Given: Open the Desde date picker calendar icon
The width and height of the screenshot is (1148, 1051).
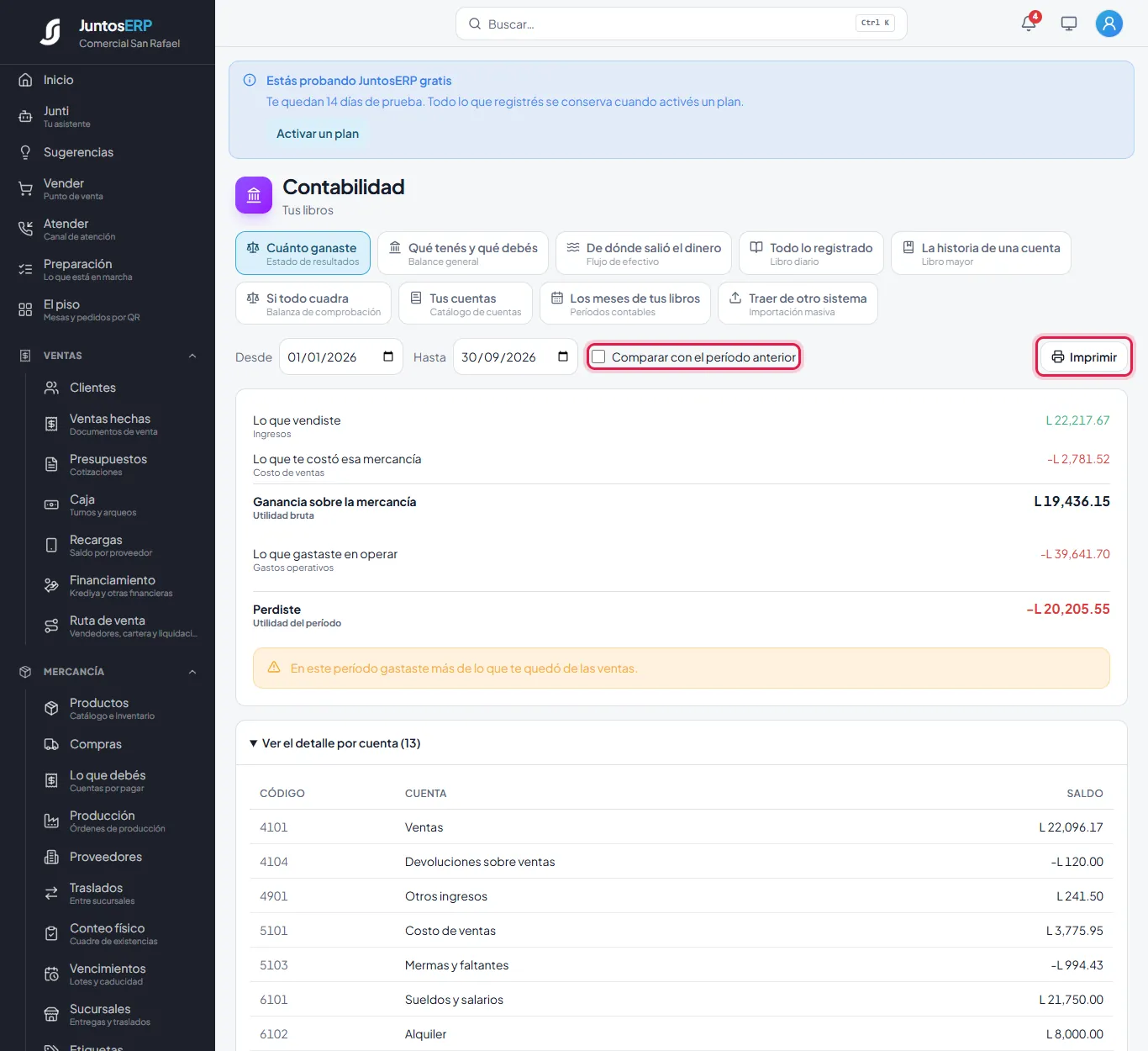Looking at the screenshot, I should coord(388,356).
